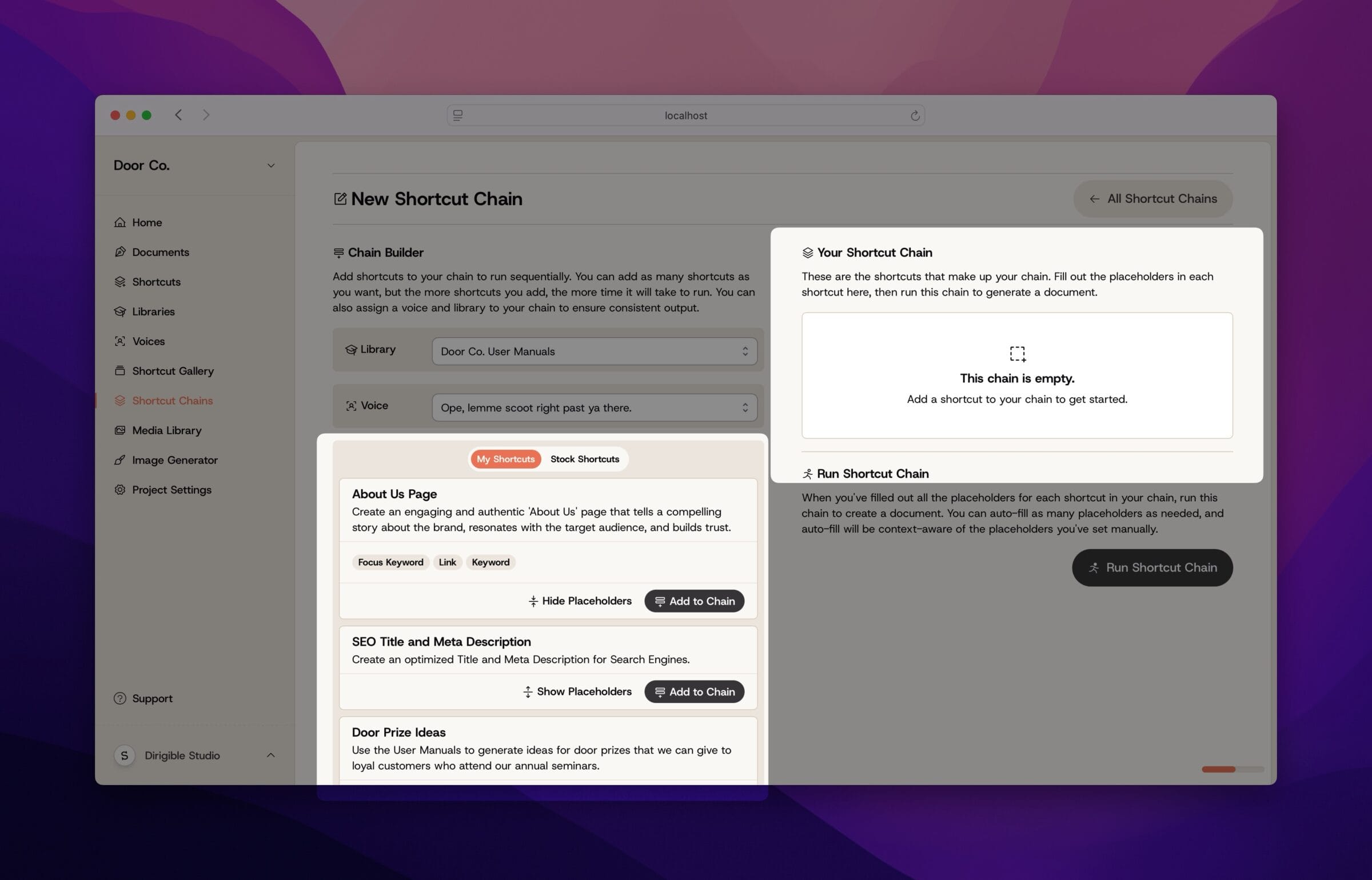Click the Shortcut Chains sidebar icon
Image resolution: width=1372 pixels, height=880 pixels.
[120, 401]
